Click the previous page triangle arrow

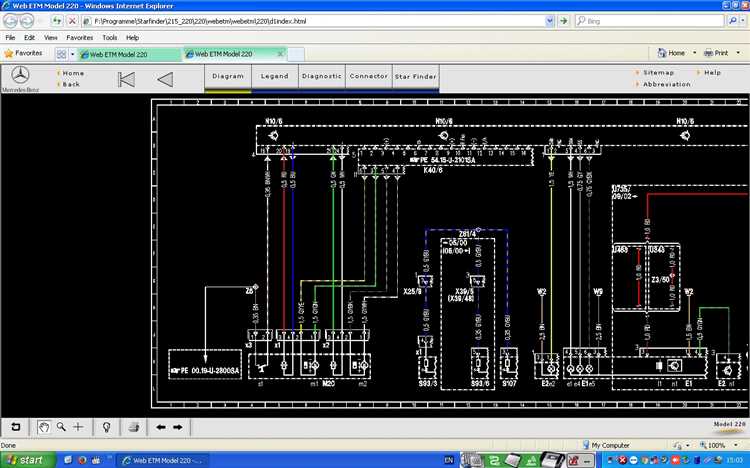[x=165, y=79]
